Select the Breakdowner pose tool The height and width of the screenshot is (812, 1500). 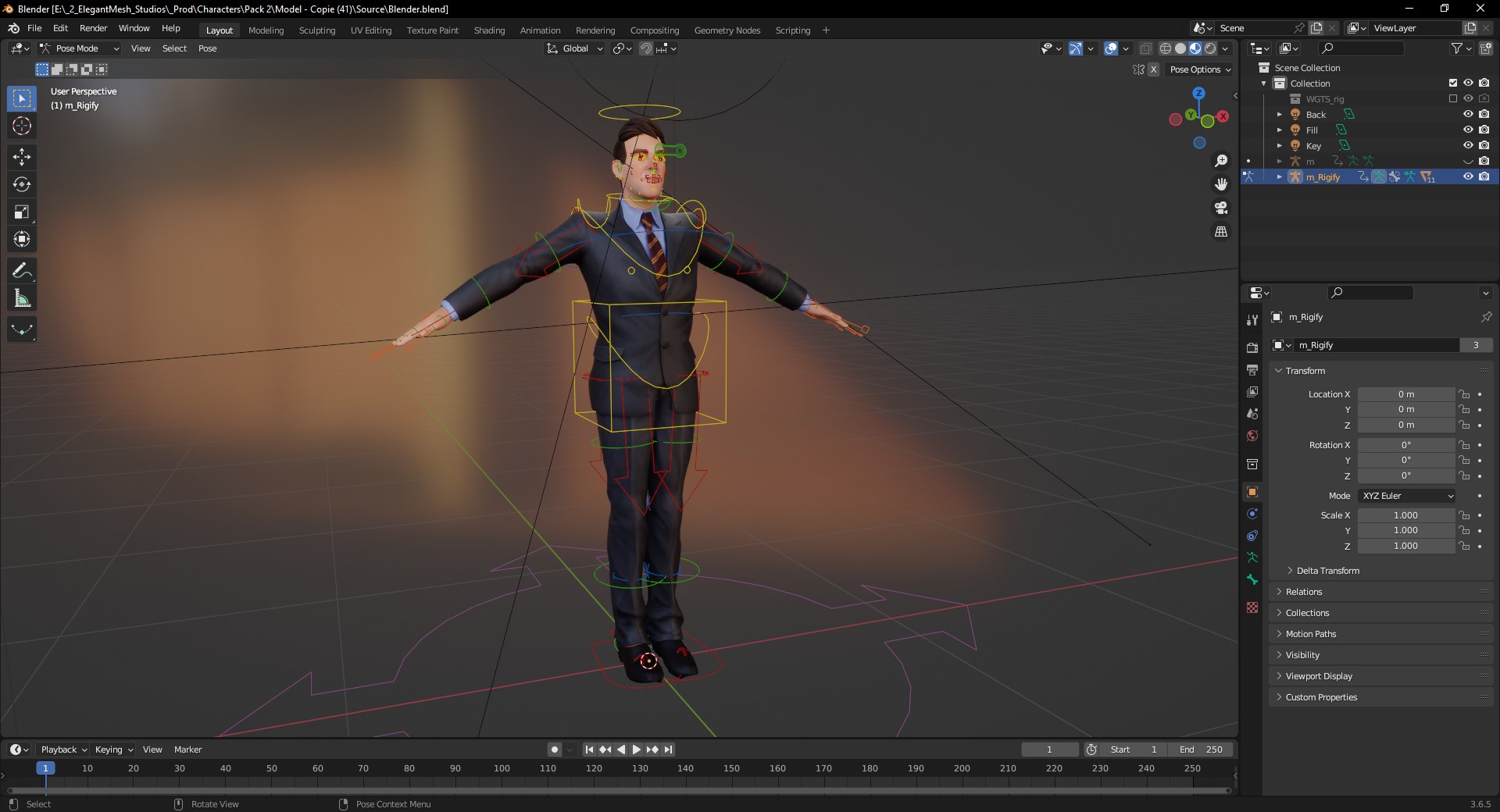[x=22, y=329]
